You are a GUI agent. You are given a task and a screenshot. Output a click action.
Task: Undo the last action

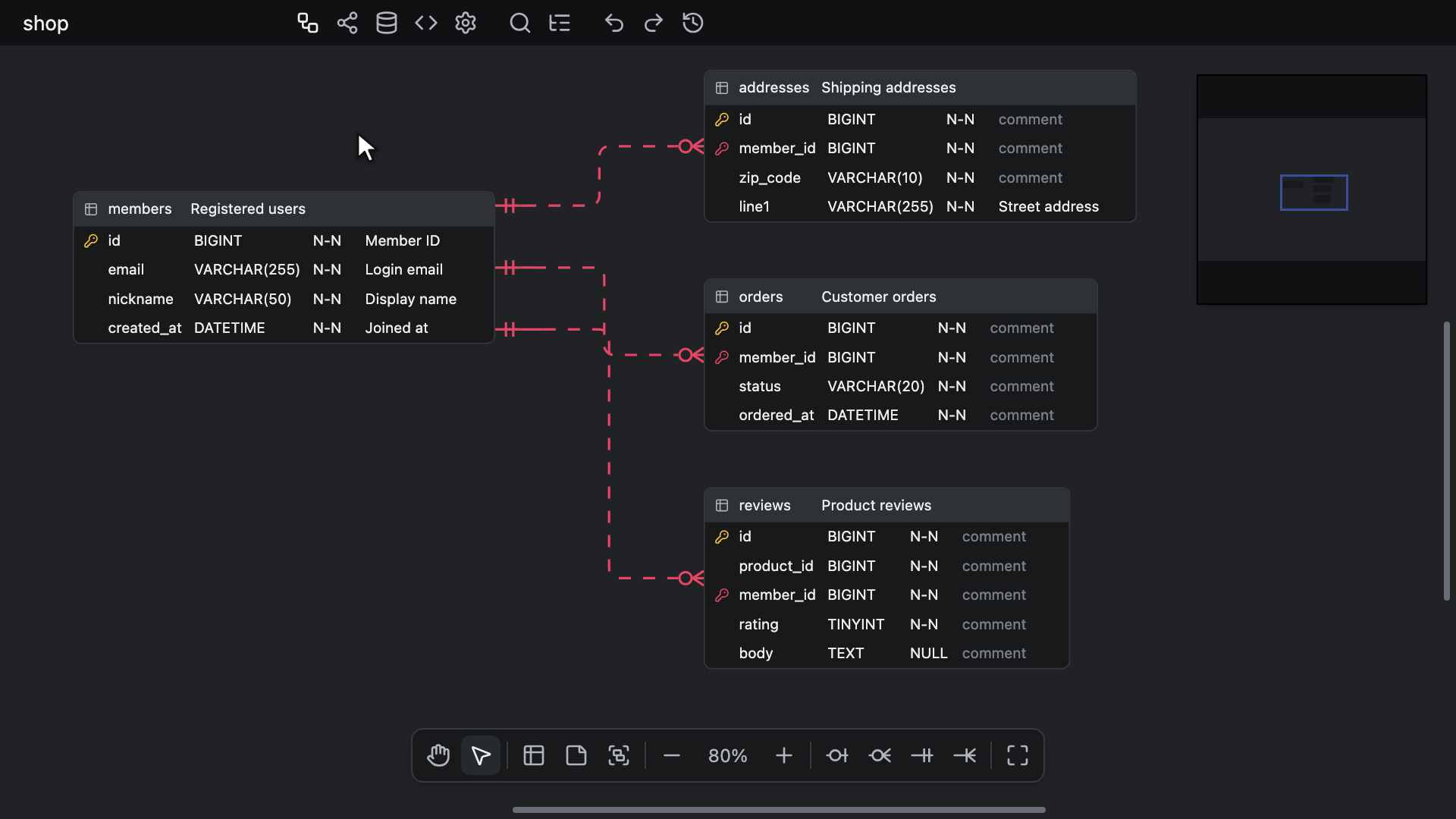point(614,23)
